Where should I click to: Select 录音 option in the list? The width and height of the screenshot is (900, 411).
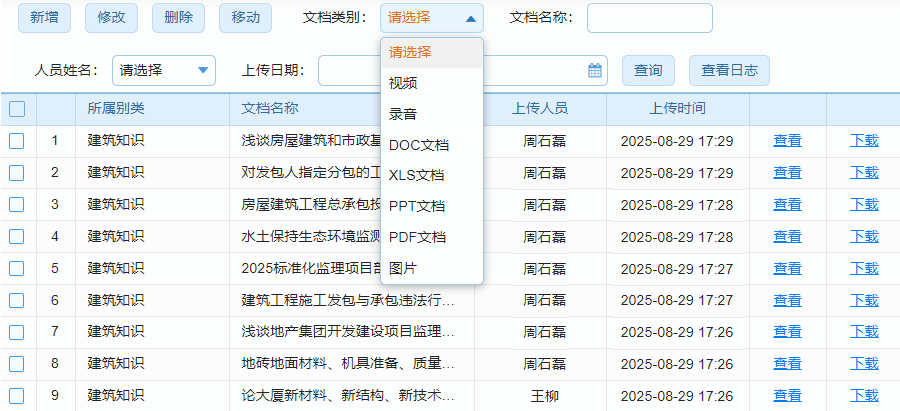[x=404, y=114]
